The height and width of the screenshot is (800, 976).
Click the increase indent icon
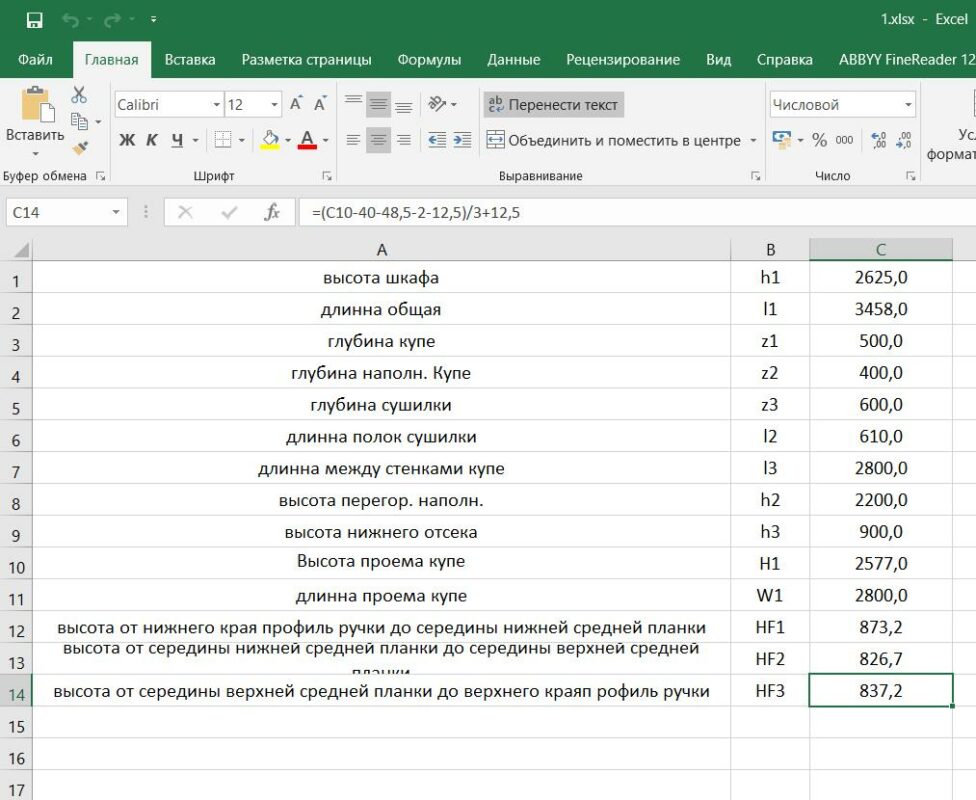point(460,140)
